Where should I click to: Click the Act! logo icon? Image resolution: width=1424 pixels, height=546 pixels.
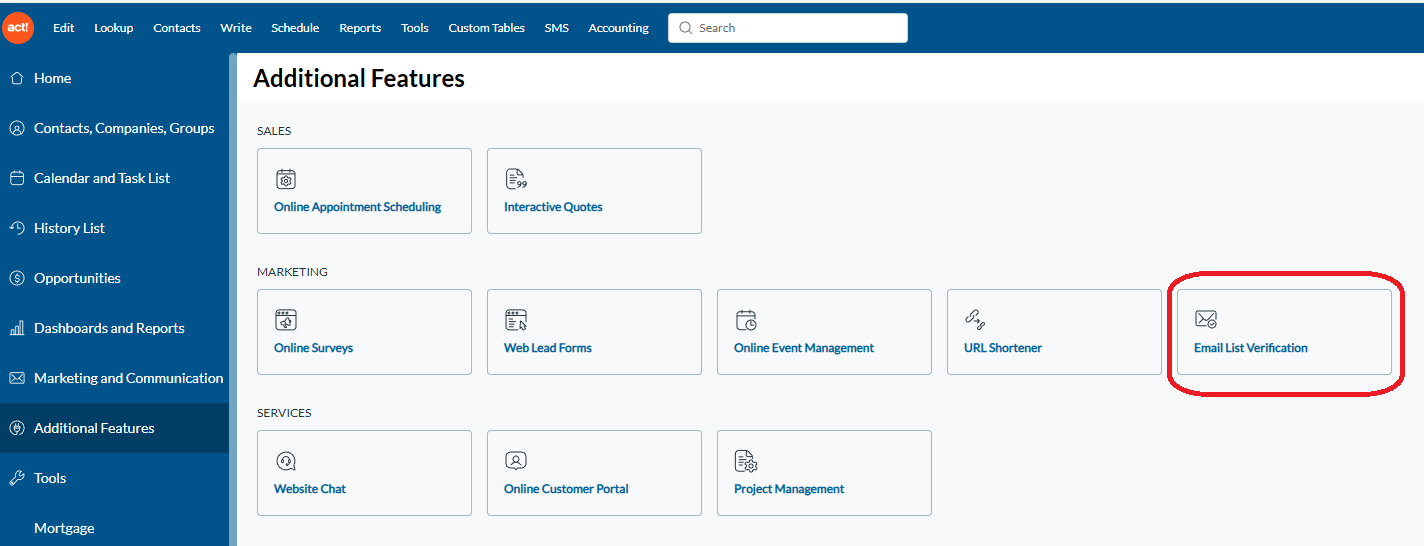coord(18,28)
